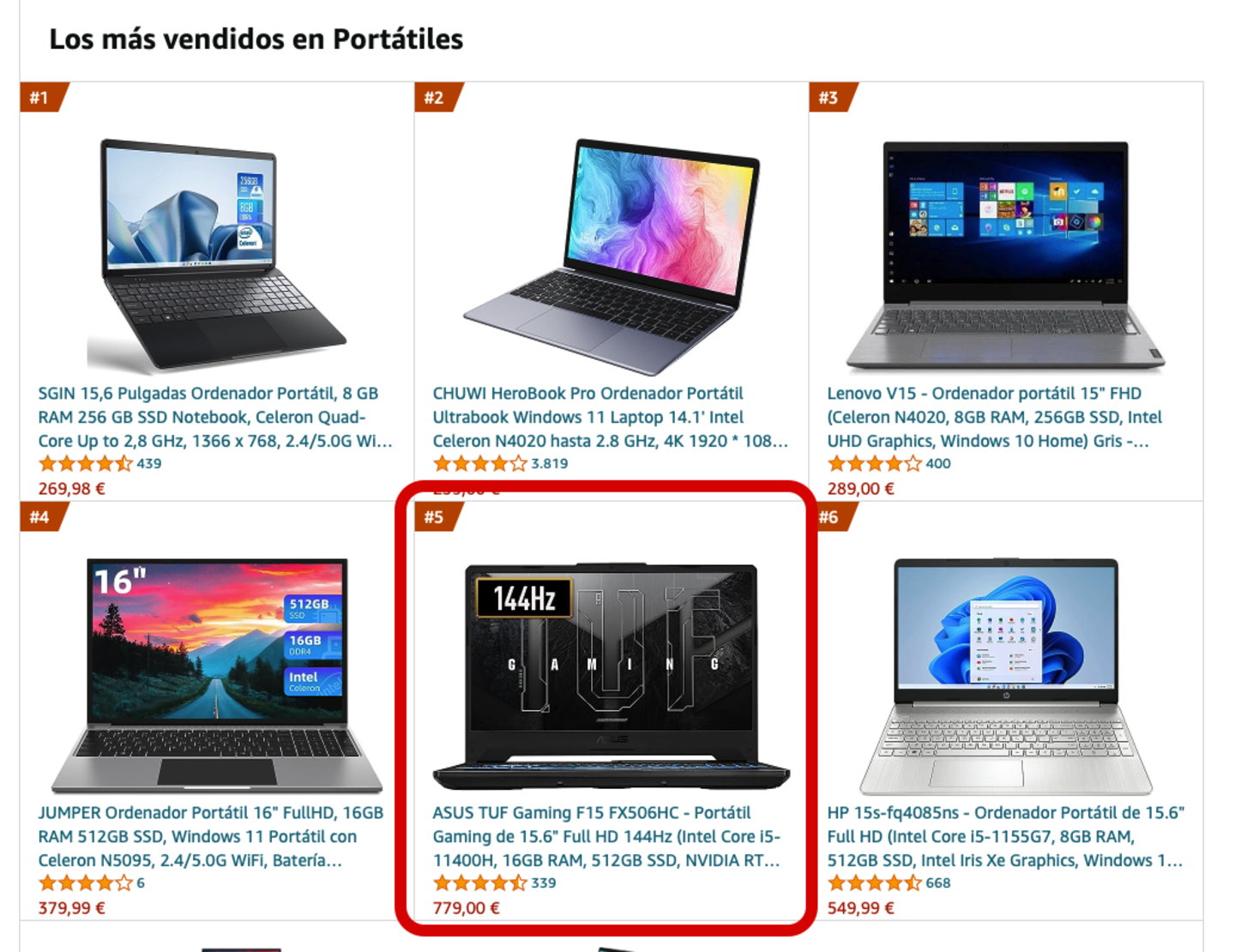Click the Lenovo V15 product title link

point(995,417)
